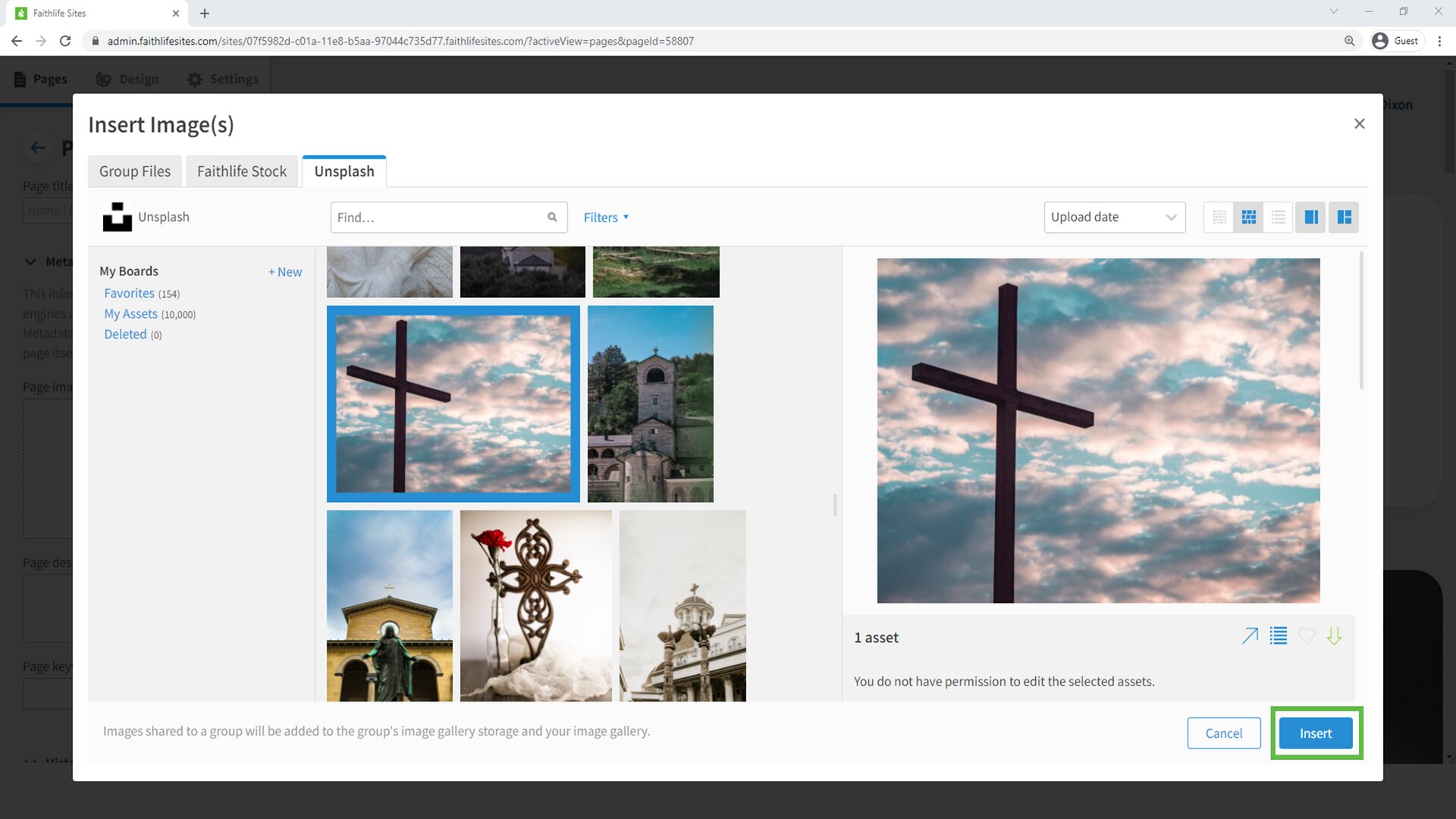
Task: Select the ornate cross with rose thumbnail
Action: 536,606
